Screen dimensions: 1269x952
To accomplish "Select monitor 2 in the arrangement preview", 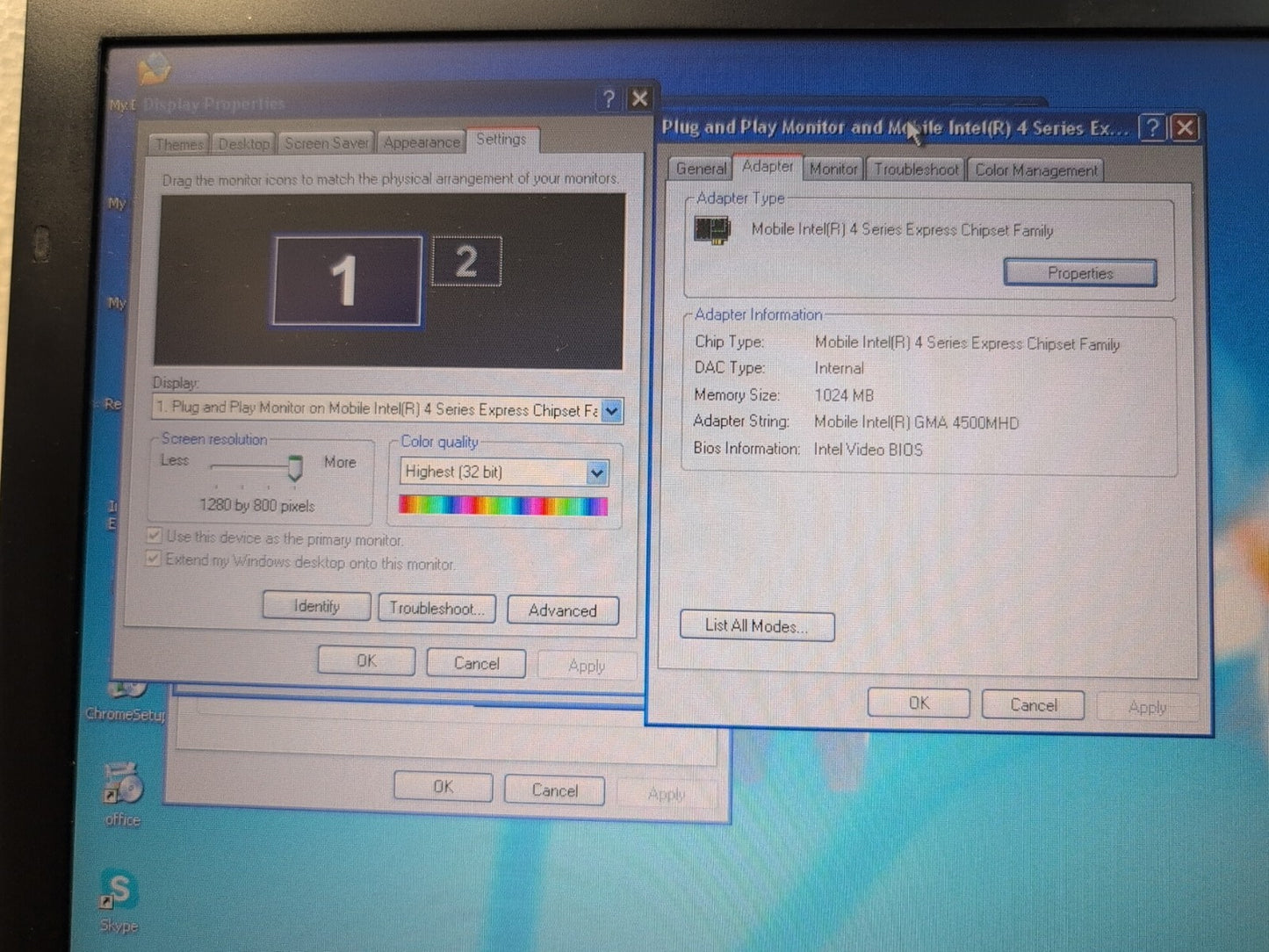I will click(466, 261).
